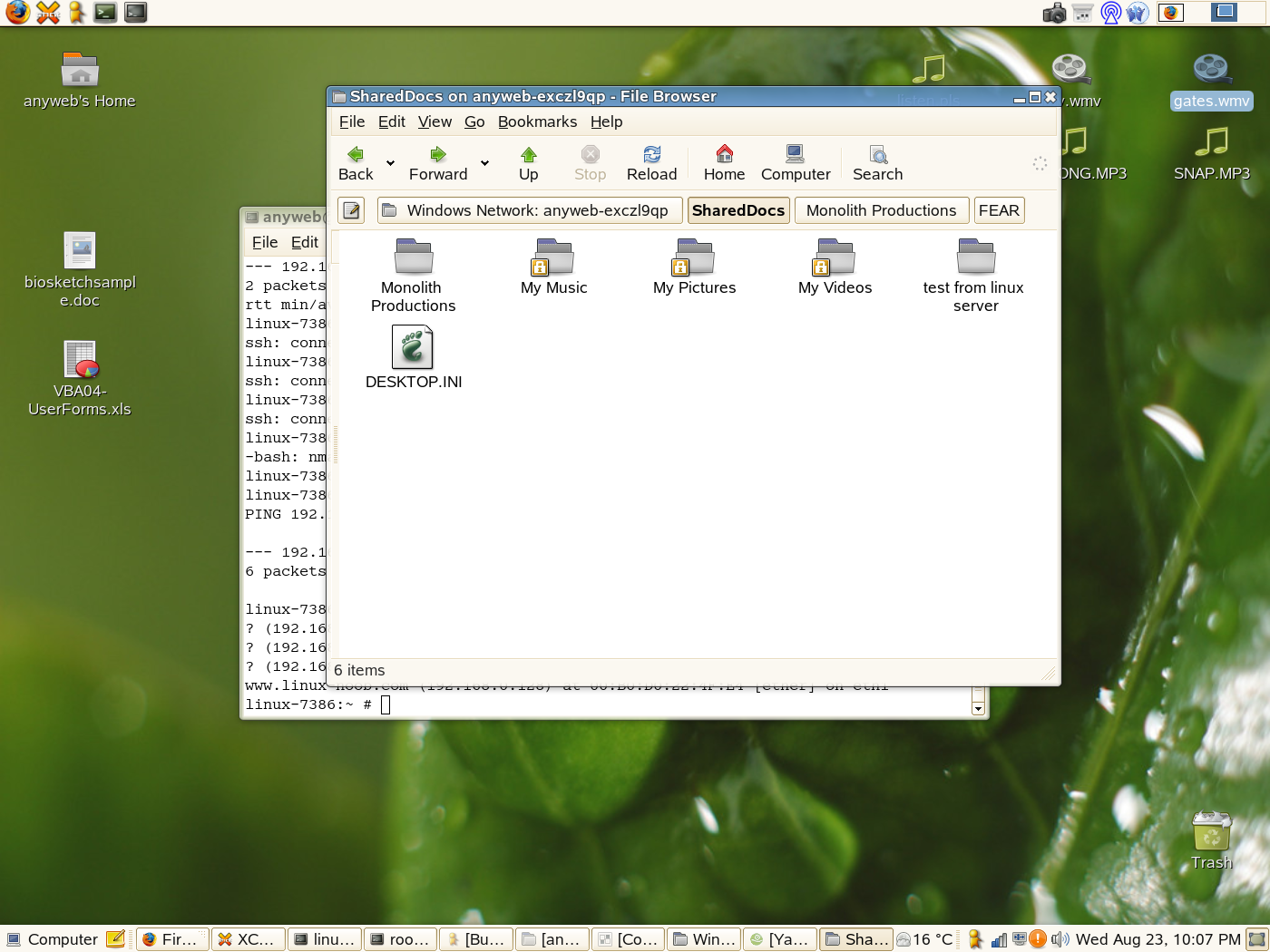1270x952 pixels.
Task: Open the first terminal launcher in top panel
Action: click(x=106, y=13)
